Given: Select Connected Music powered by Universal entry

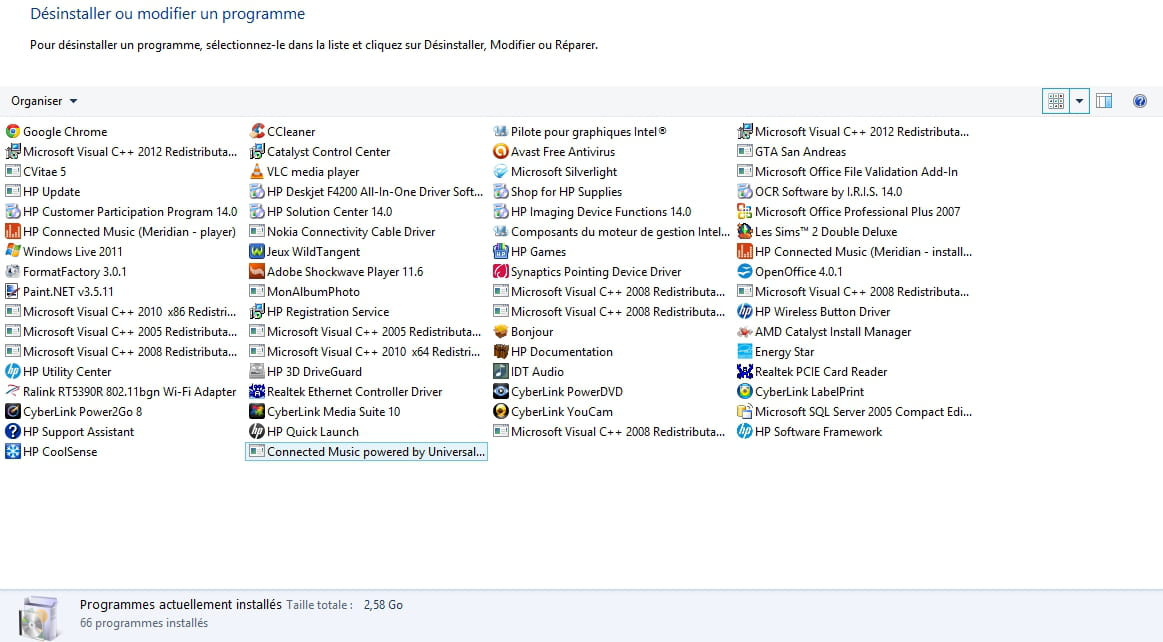Looking at the screenshot, I should pyautogui.click(x=375, y=452).
